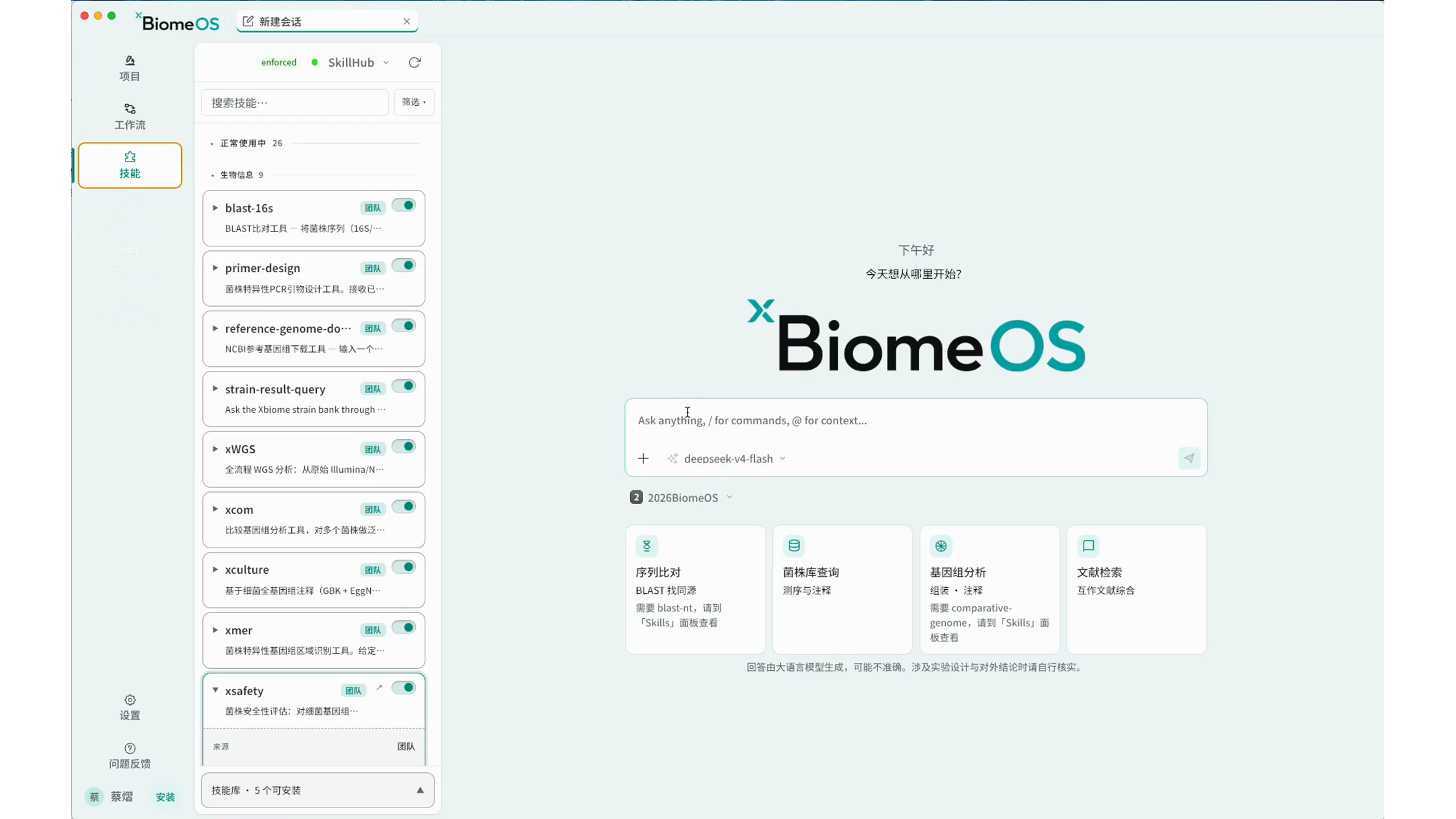1456x819 pixels.
Task: Start the 文献检索 quick action card
Action: pyautogui.click(x=1136, y=589)
